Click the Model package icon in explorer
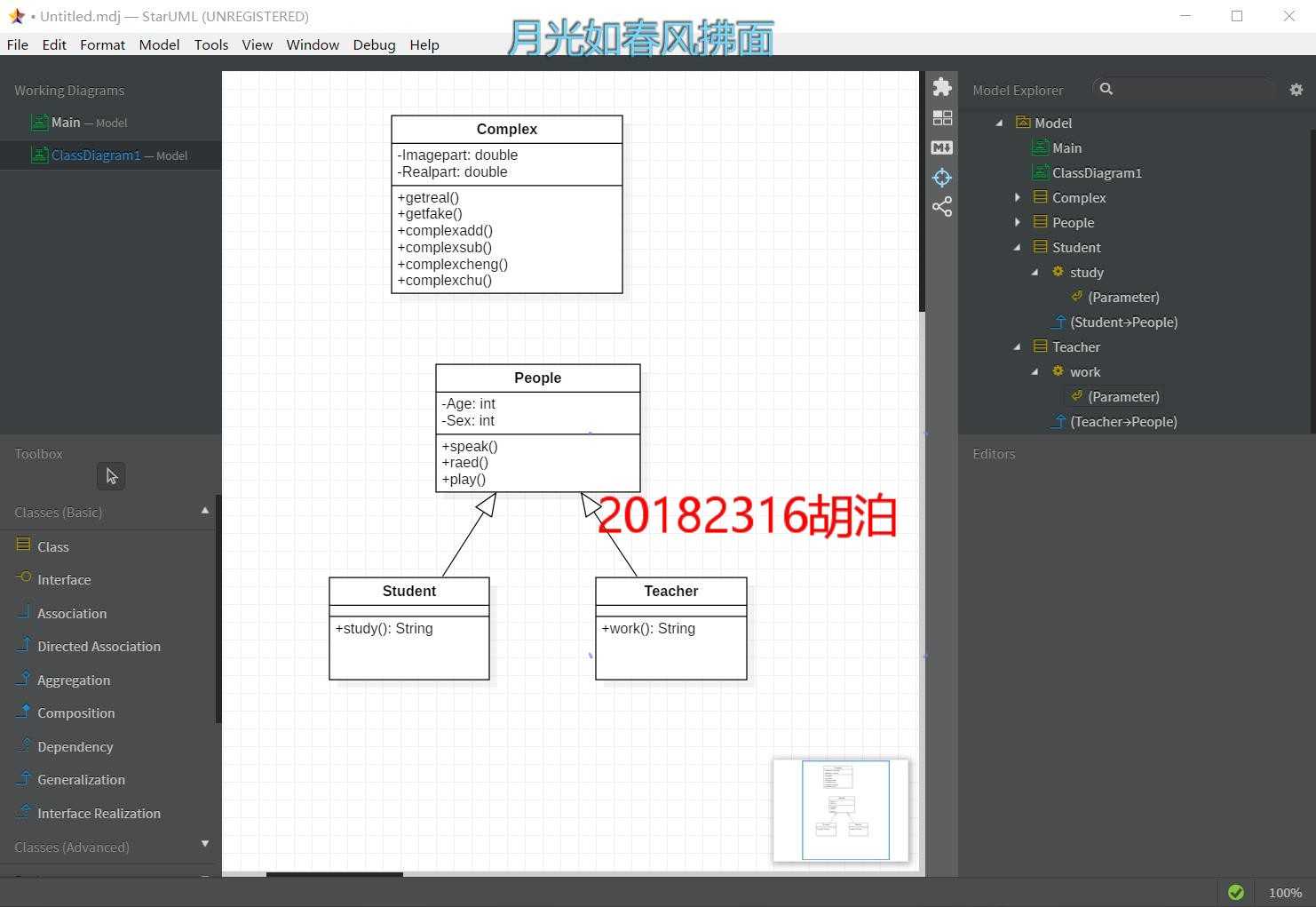Viewport: 1316px width, 907px height. click(1023, 123)
